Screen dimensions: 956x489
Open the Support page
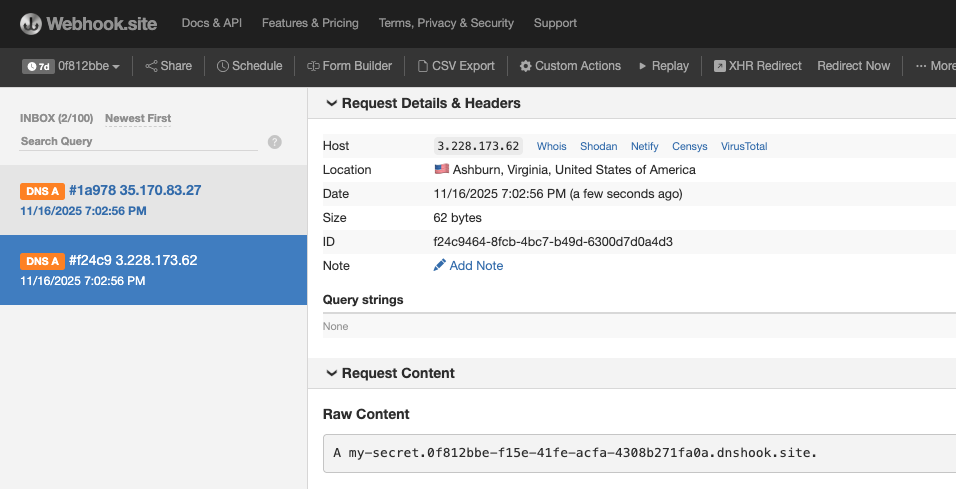pos(555,23)
